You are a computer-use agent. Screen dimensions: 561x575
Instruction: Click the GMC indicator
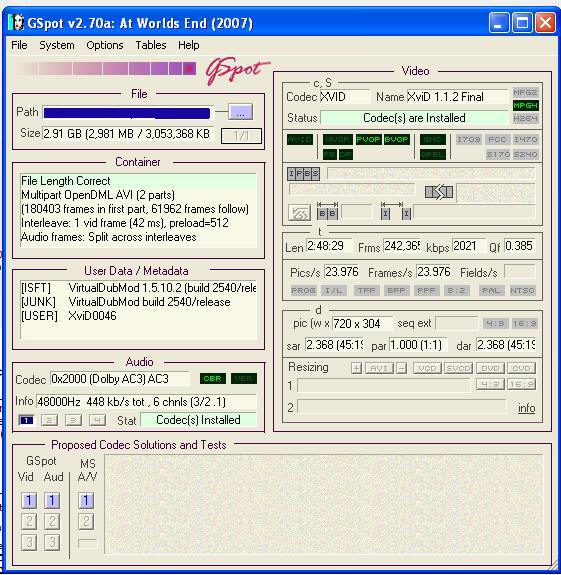(433, 139)
